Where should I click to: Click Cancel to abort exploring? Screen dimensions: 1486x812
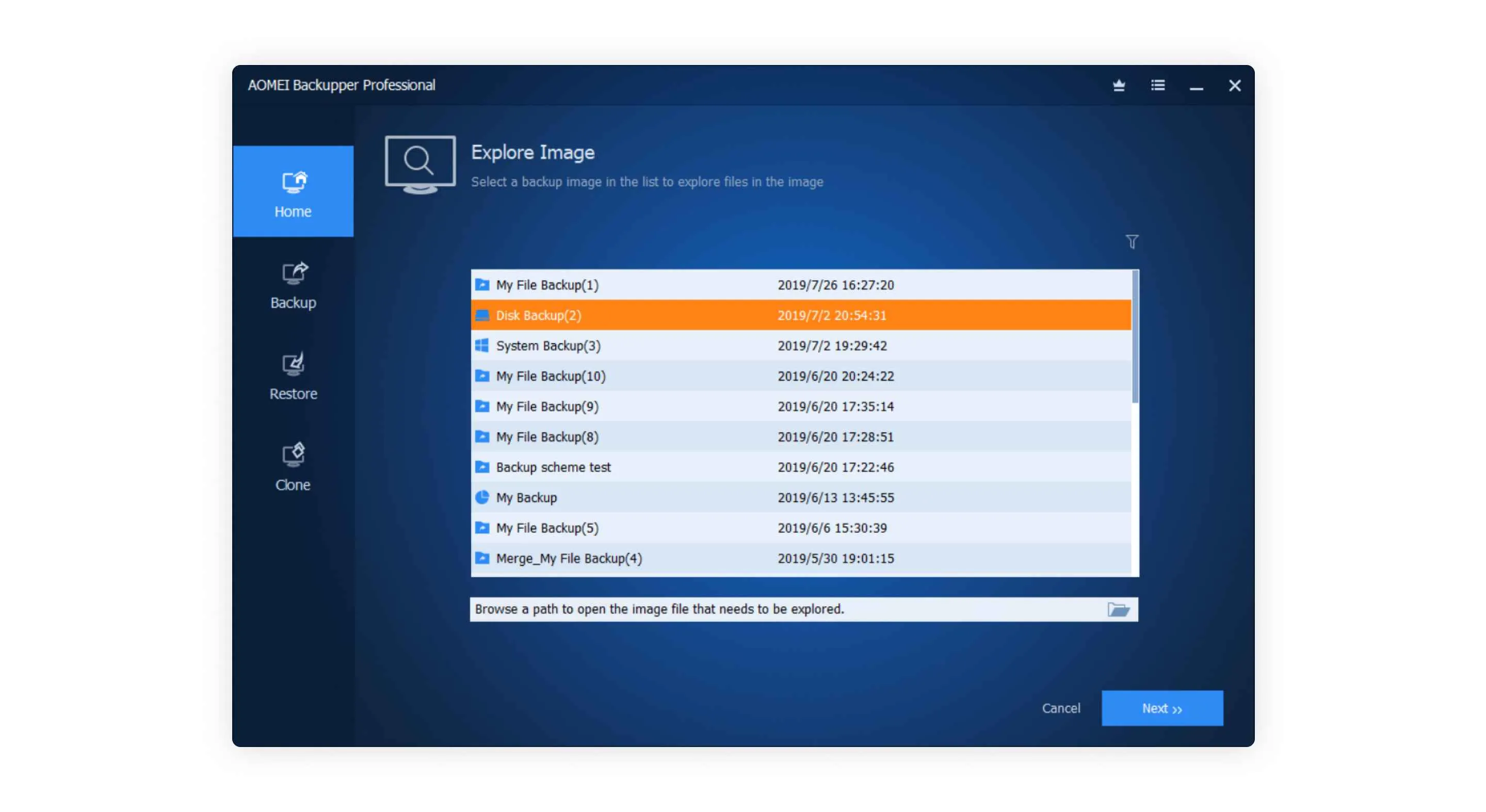point(1060,708)
